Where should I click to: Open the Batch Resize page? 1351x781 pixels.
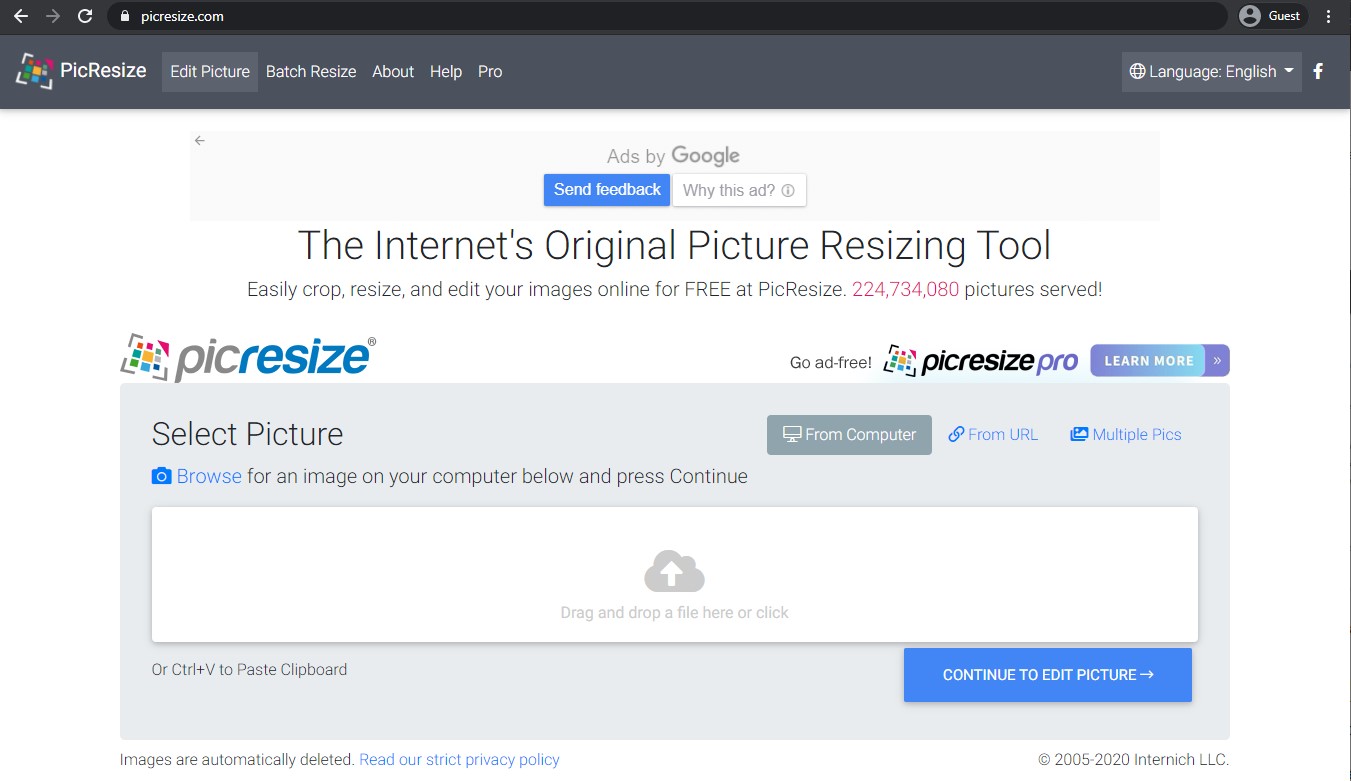[x=311, y=72]
